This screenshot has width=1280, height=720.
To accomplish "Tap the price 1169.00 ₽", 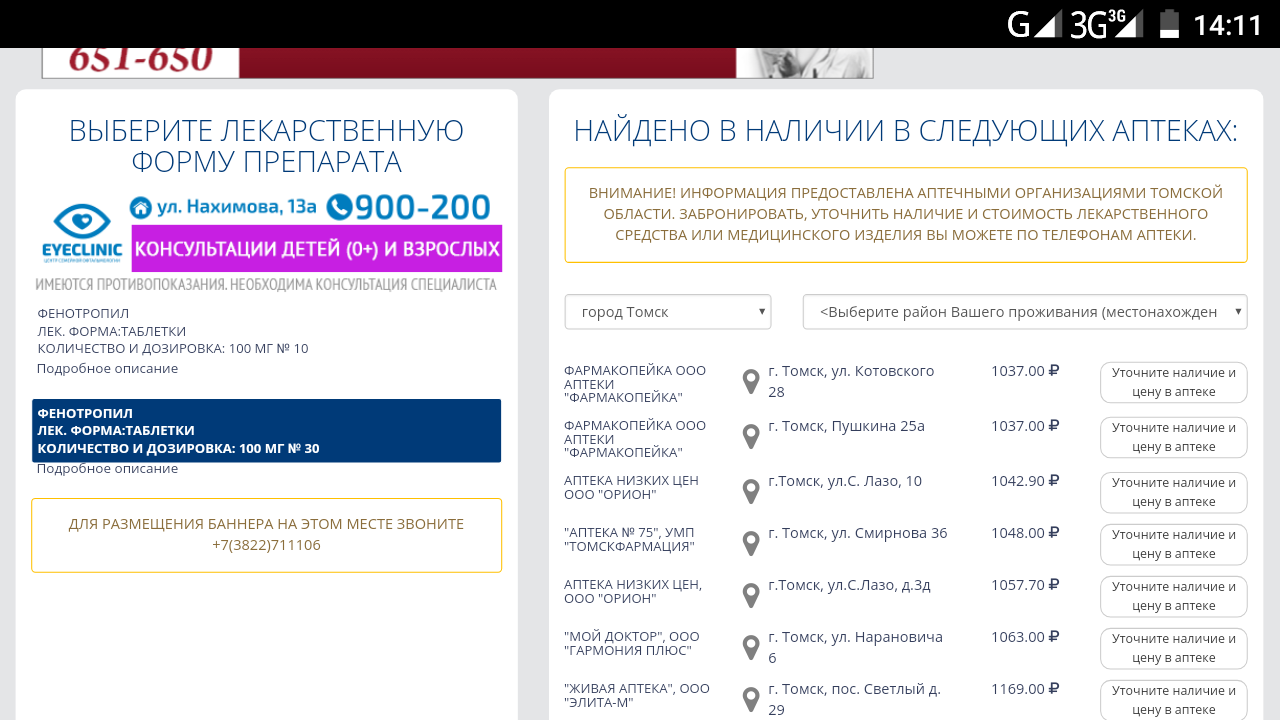I will (1025, 689).
